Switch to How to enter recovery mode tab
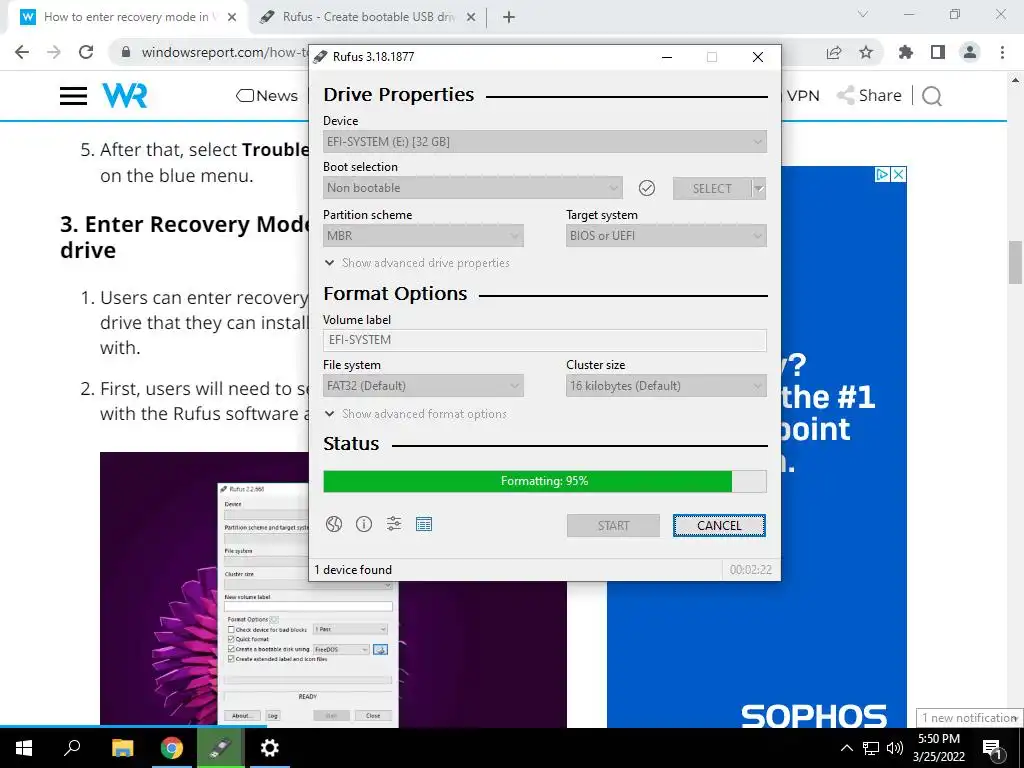 point(126,17)
